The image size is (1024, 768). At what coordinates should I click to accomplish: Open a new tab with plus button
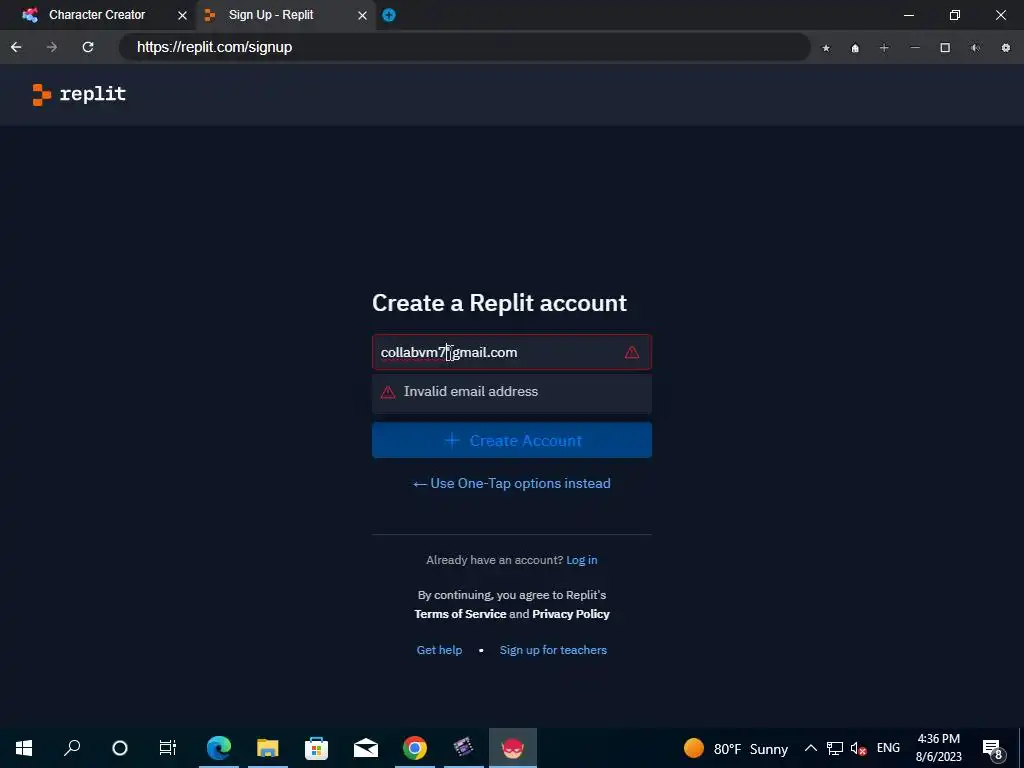(389, 15)
